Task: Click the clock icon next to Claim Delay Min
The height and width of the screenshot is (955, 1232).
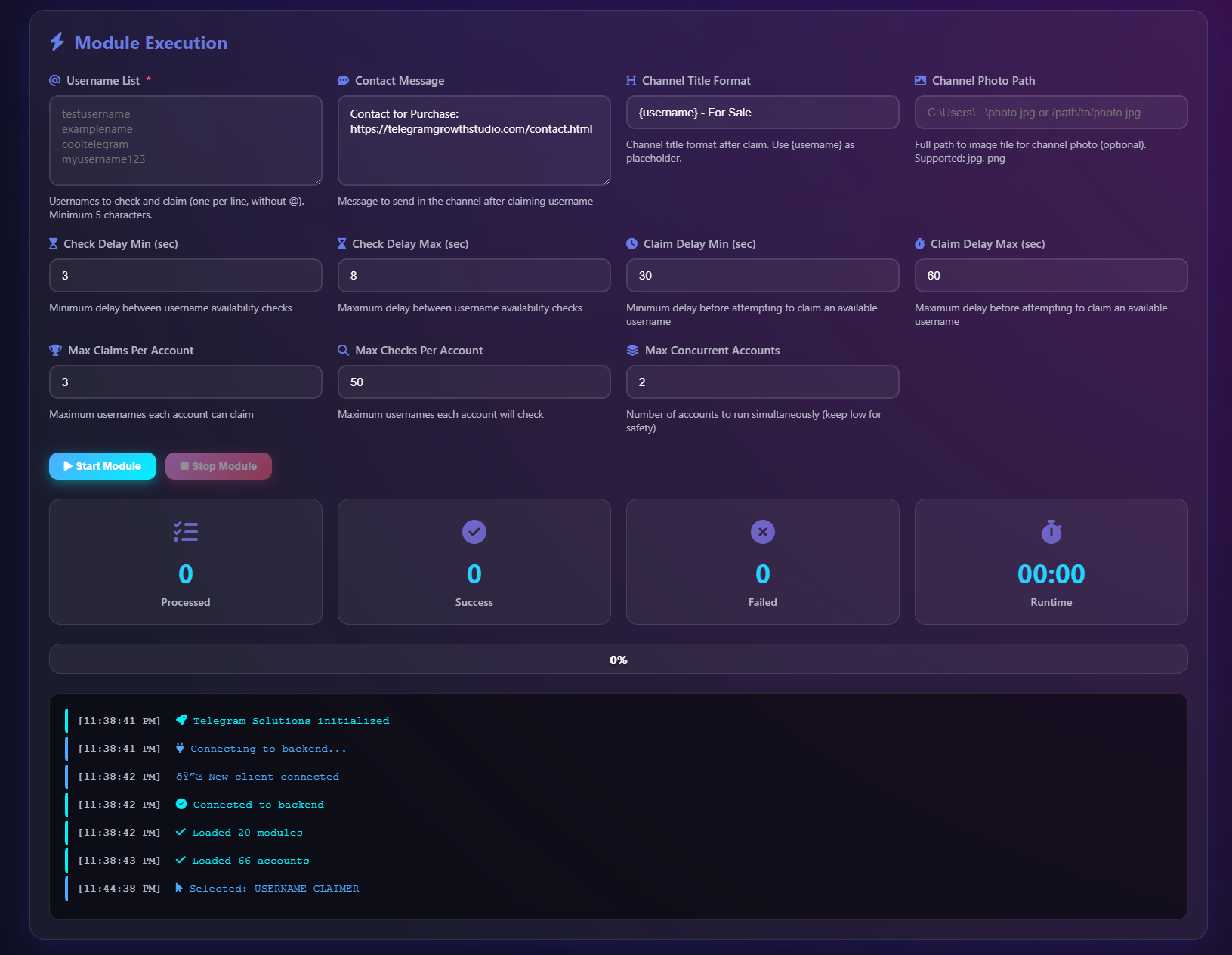Action: click(631, 243)
